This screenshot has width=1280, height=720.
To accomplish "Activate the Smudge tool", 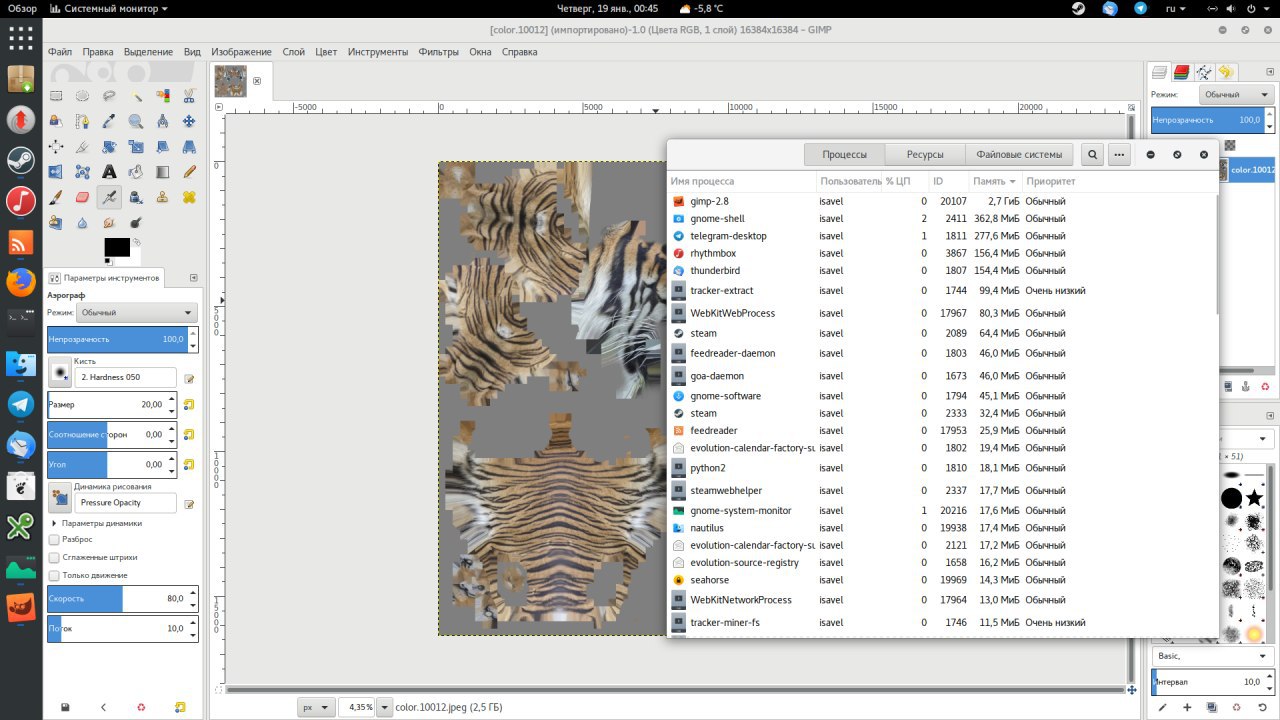I will (109, 222).
